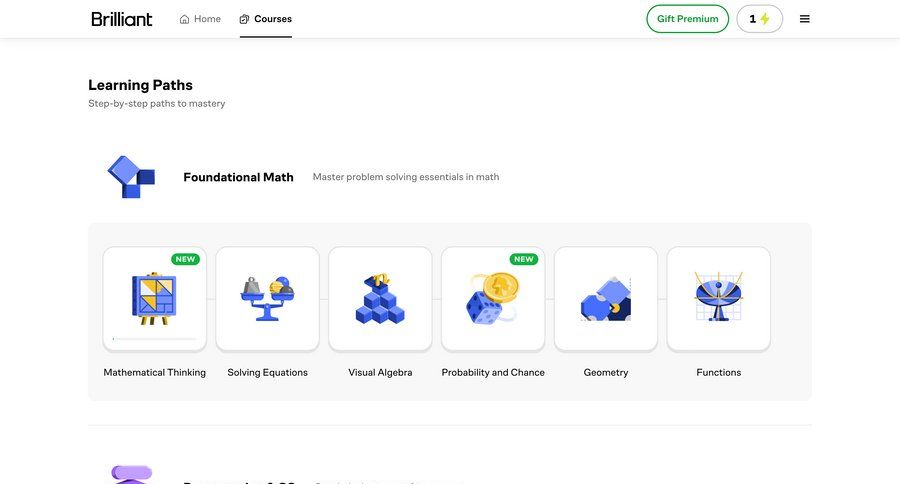Open the Solving Equations scale icon
The height and width of the screenshot is (484, 900).
267,298
